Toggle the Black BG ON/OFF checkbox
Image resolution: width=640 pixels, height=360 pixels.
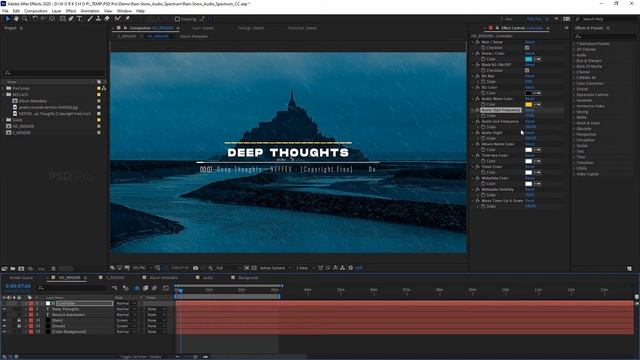[x=527, y=70]
